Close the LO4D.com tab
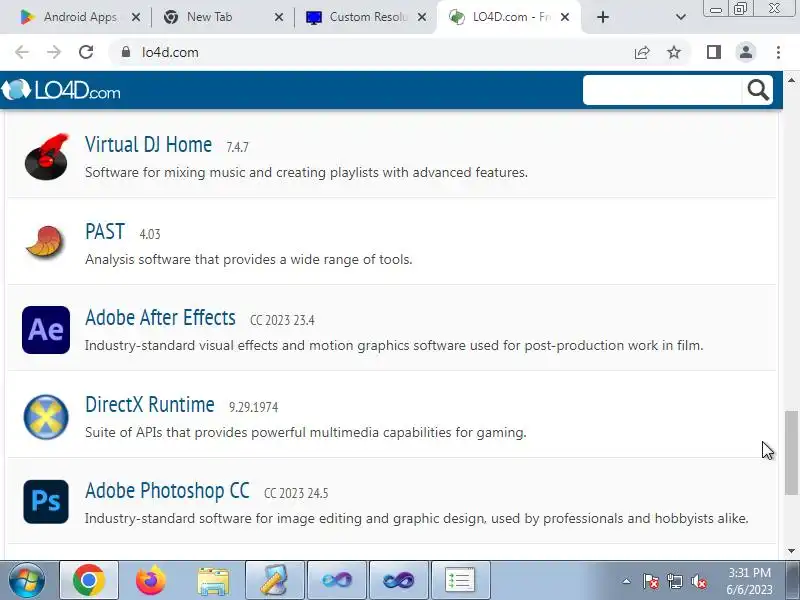The height and width of the screenshot is (600, 800). (x=565, y=17)
